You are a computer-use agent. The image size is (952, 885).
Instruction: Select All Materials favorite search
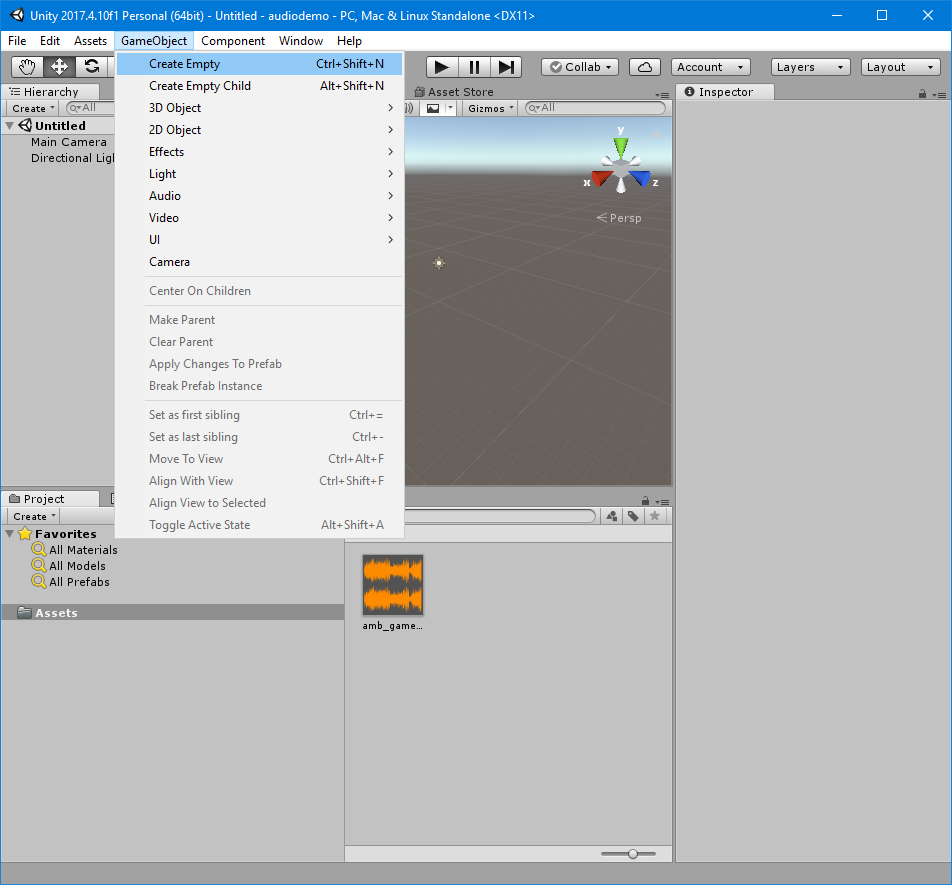coord(83,550)
